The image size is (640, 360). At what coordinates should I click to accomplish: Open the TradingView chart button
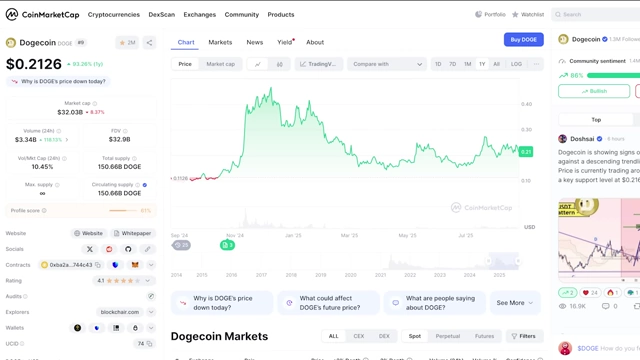click(318, 64)
